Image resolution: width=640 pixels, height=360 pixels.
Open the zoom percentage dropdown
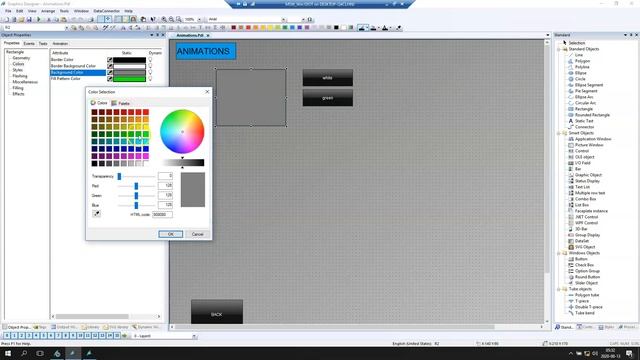click(200, 20)
